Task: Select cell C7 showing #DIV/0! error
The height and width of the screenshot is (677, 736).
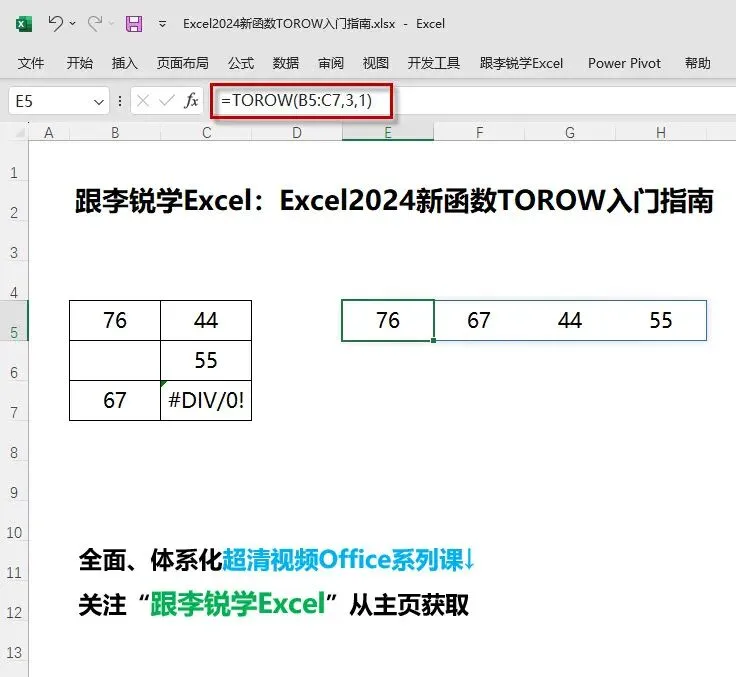Action: [x=206, y=400]
